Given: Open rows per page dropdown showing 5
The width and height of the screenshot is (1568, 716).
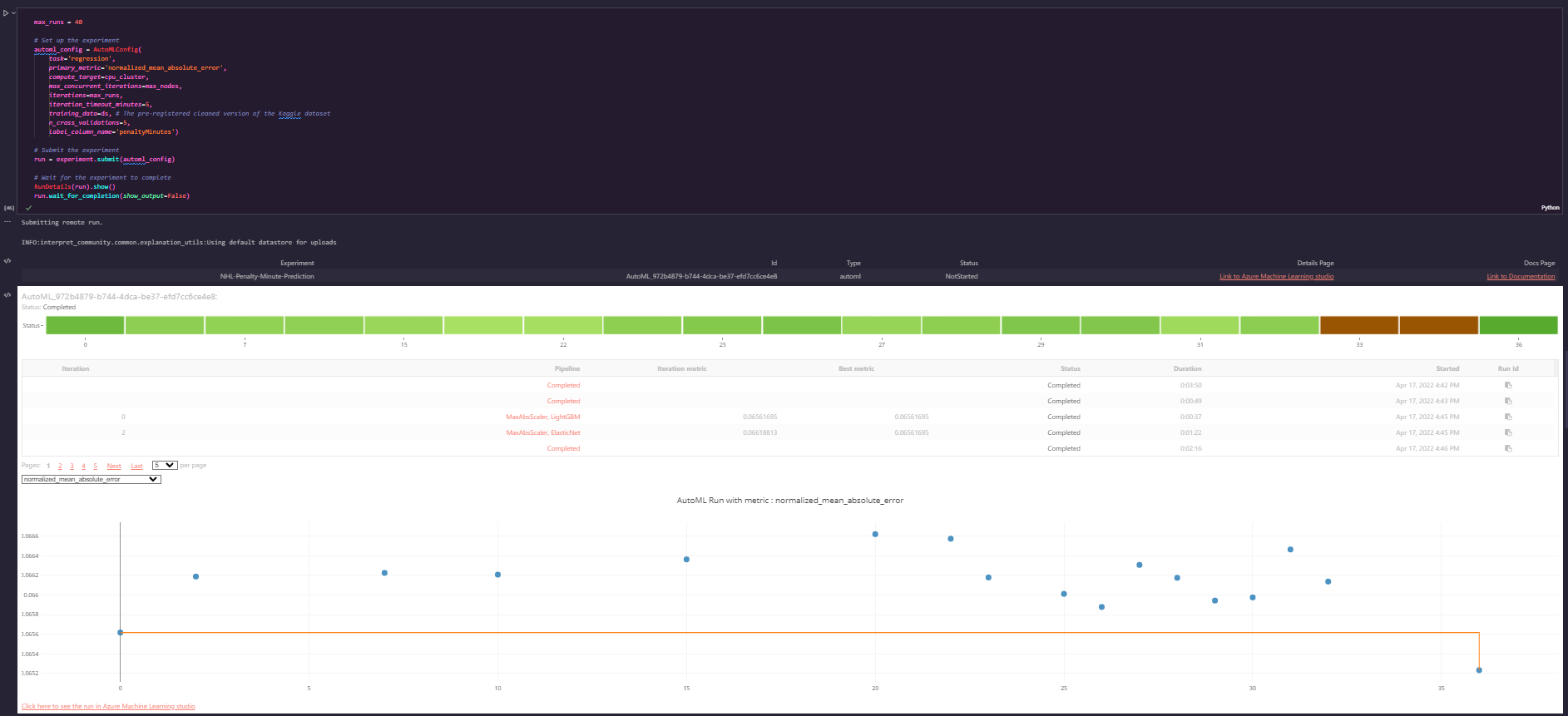Looking at the screenshot, I should click(x=165, y=465).
